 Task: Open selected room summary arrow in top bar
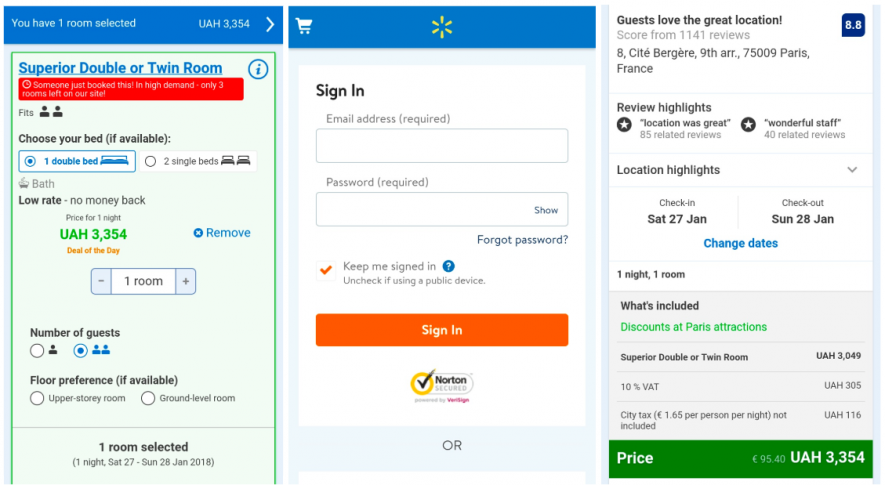[x=270, y=24]
